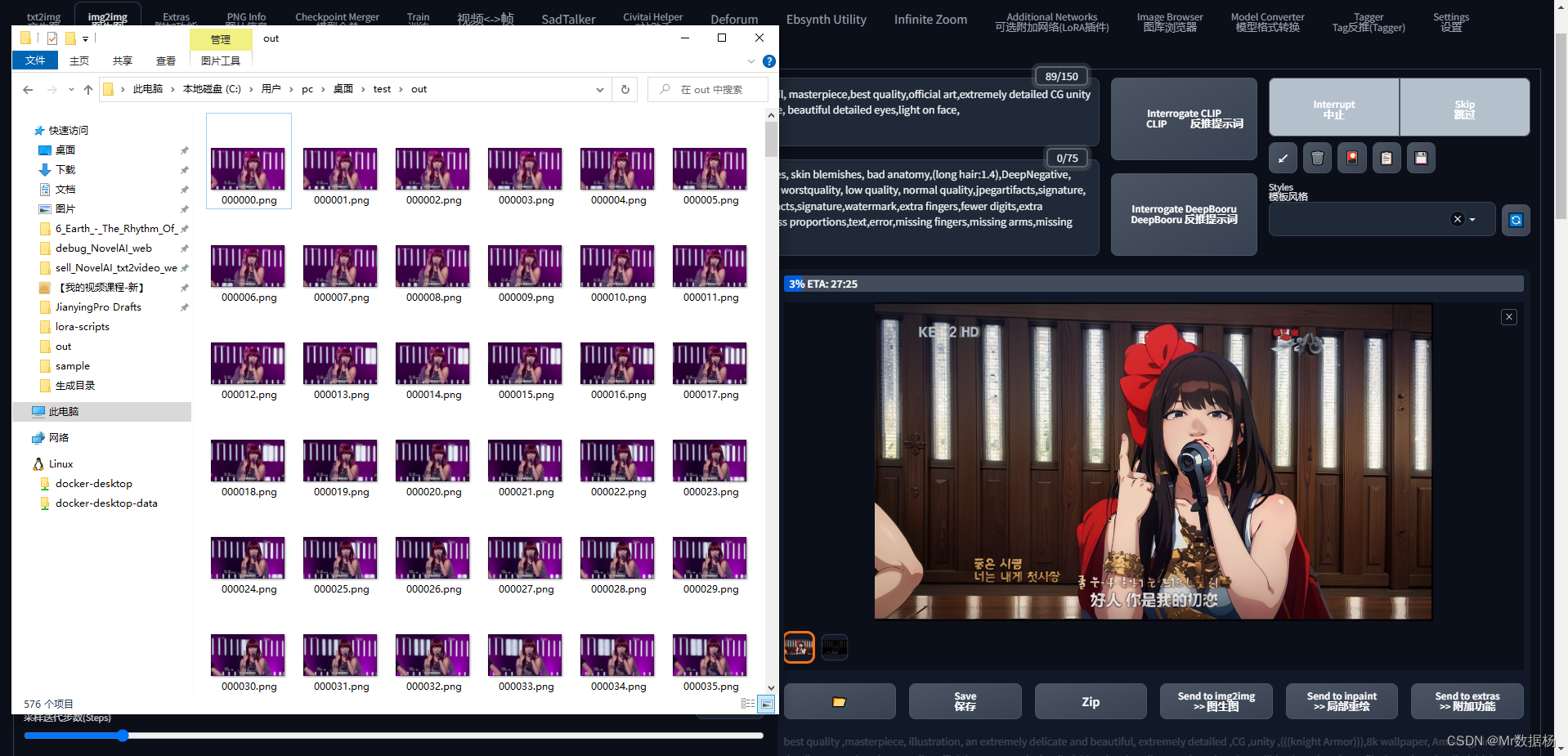1568x756 pixels.
Task: Open recent locations dropdown chevron
Action: [x=71, y=89]
